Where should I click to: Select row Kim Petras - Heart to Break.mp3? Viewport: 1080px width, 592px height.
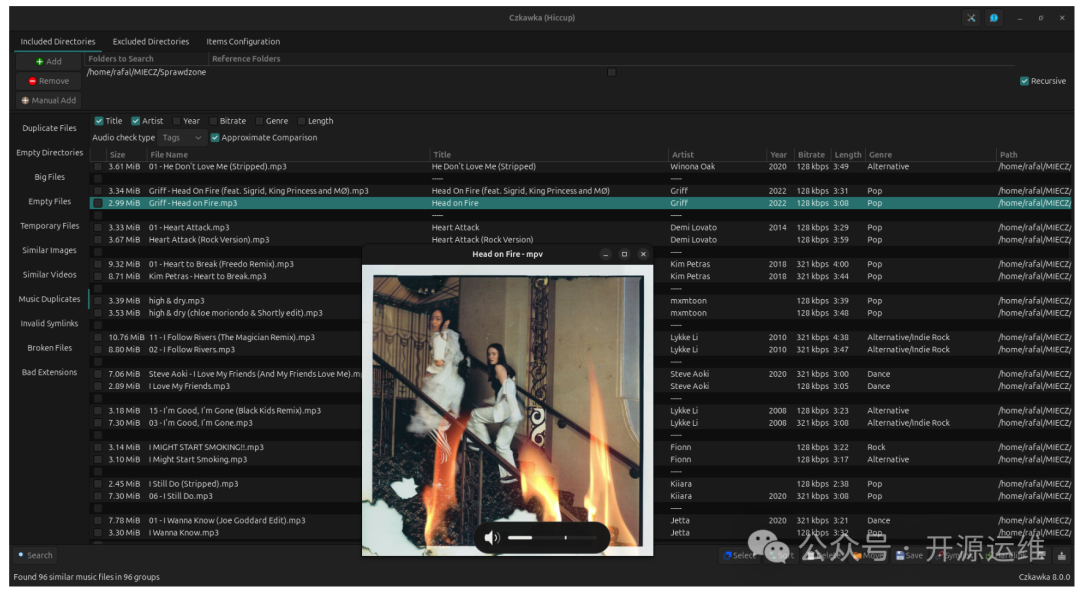pyautogui.click(x=581, y=276)
